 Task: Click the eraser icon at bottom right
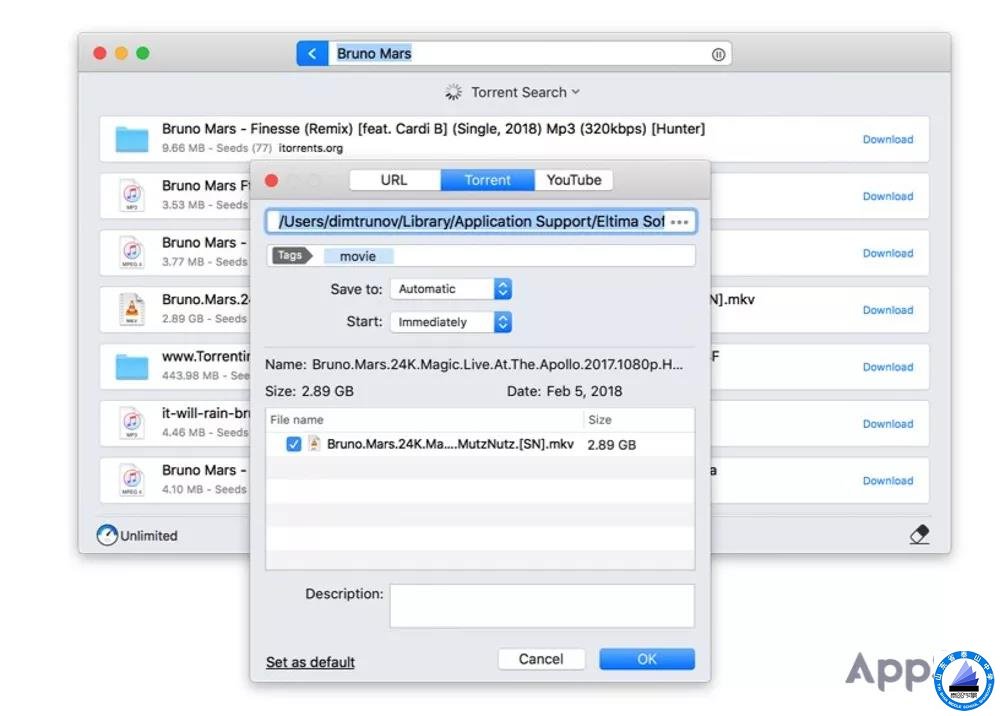919,535
